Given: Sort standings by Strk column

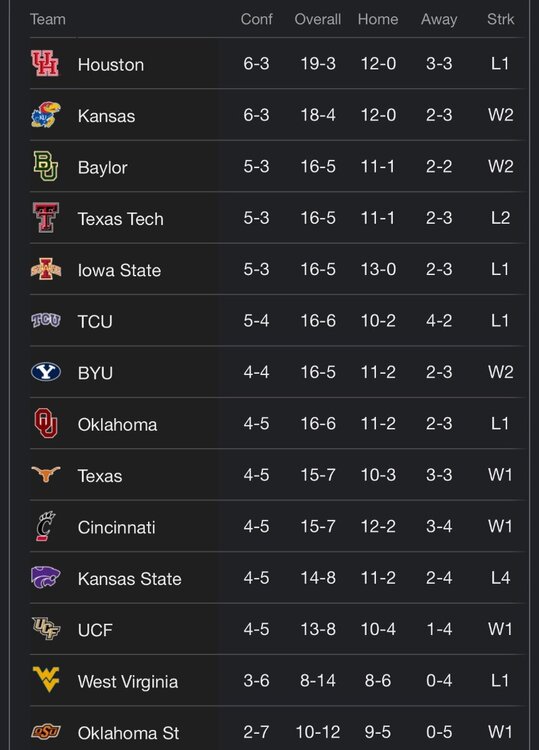Looking at the screenshot, I should (500, 19).
